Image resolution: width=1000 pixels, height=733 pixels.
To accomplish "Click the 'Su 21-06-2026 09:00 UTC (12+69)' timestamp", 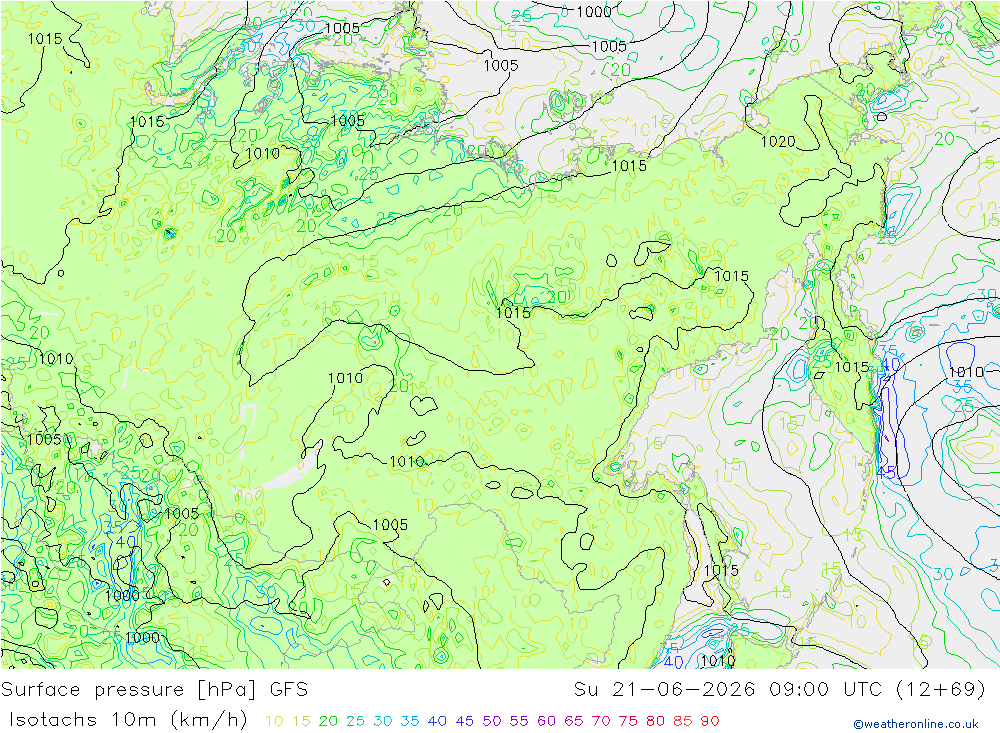I will (779, 690).
